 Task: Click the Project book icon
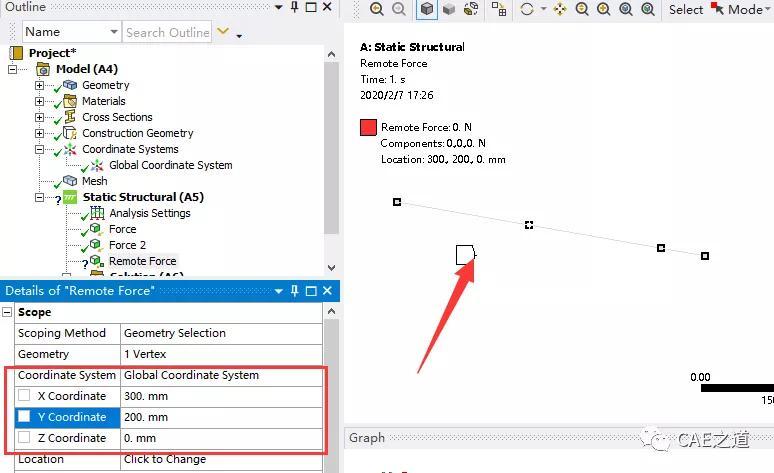(16, 53)
